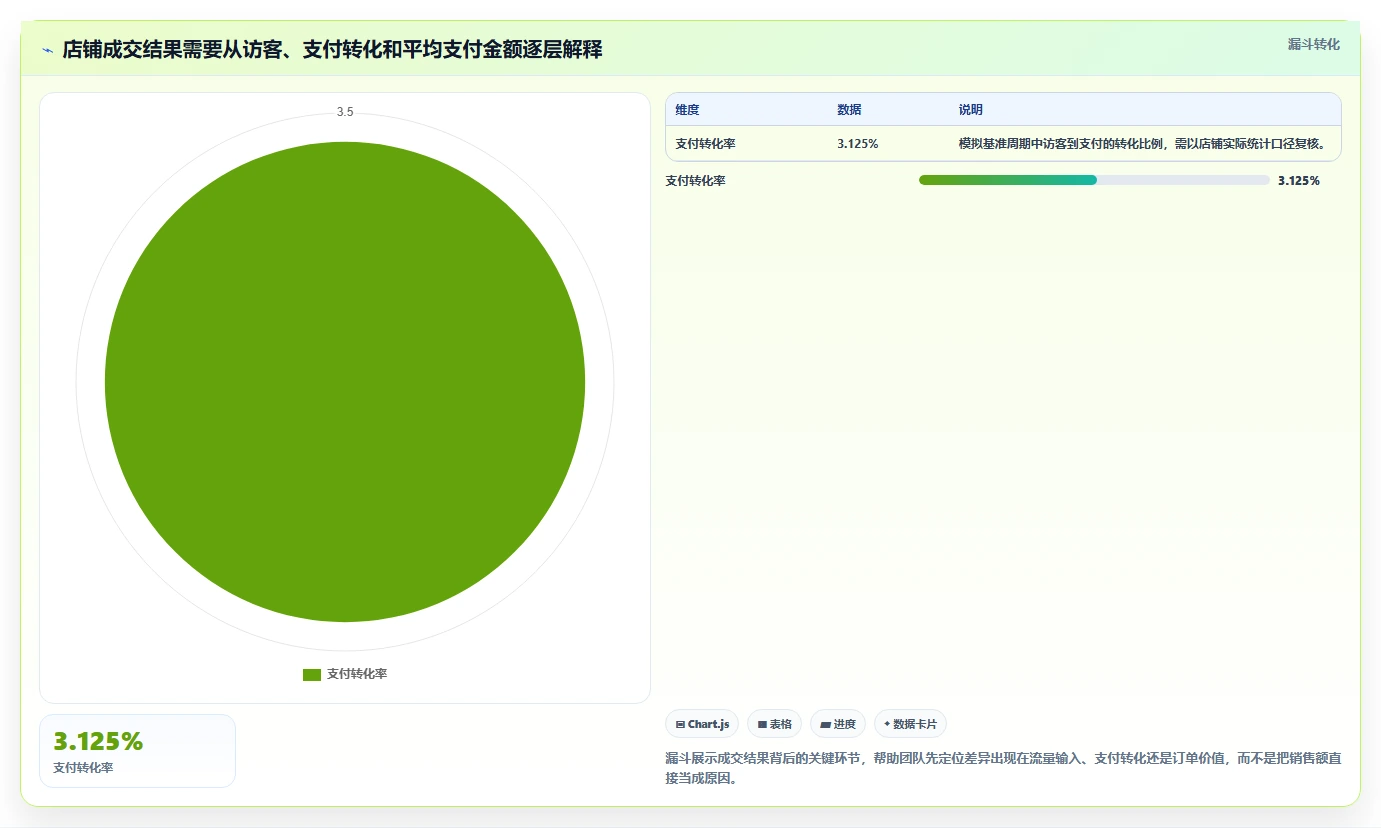Viewport: 1381px width, 828px height.
Task: Click the 3.125% value right of the progress bar
Action: (1299, 181)
